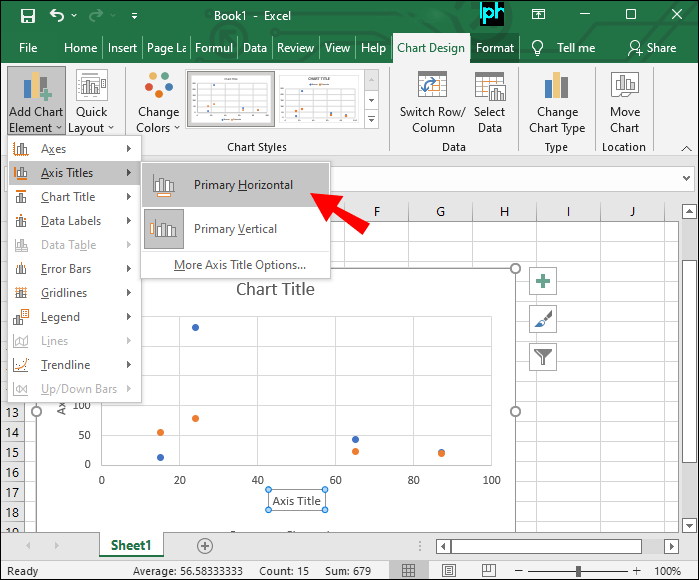This screenshot has height=580, width=699.
Task: Open the Chart Filters funnel button
Action: tap(543, 357)
